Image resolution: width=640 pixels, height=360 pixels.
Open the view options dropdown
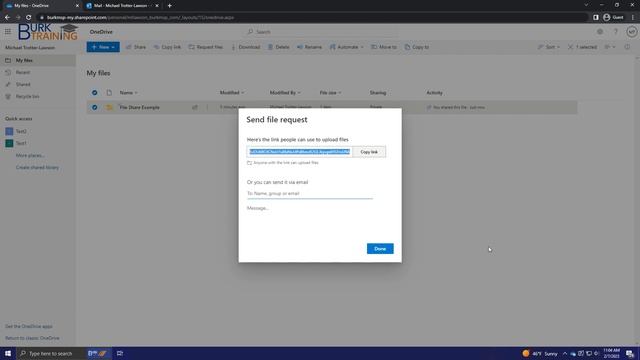point(610,47)
